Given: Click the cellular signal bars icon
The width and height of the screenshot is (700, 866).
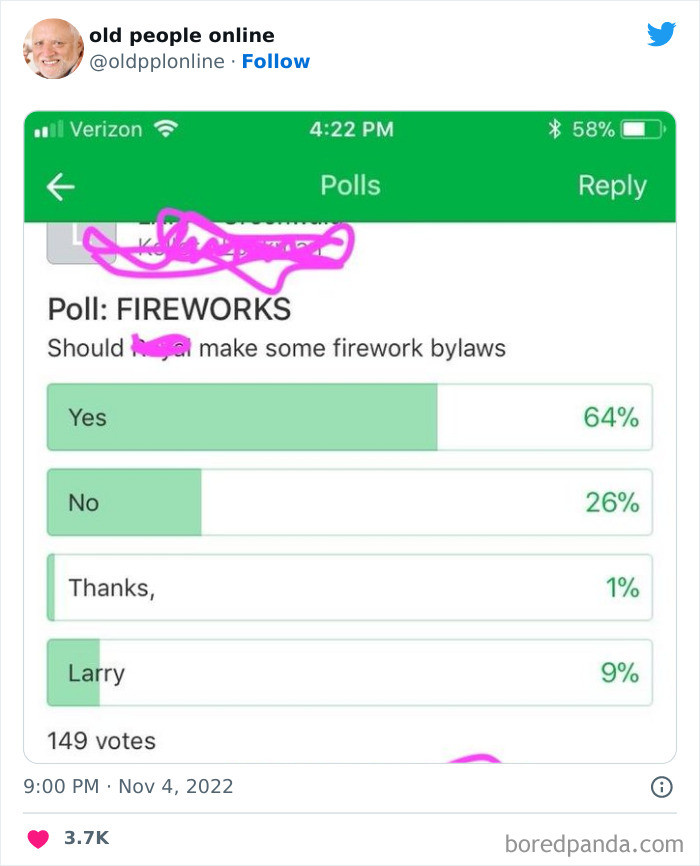Looking at the screenshot, I should coord(49,129).
